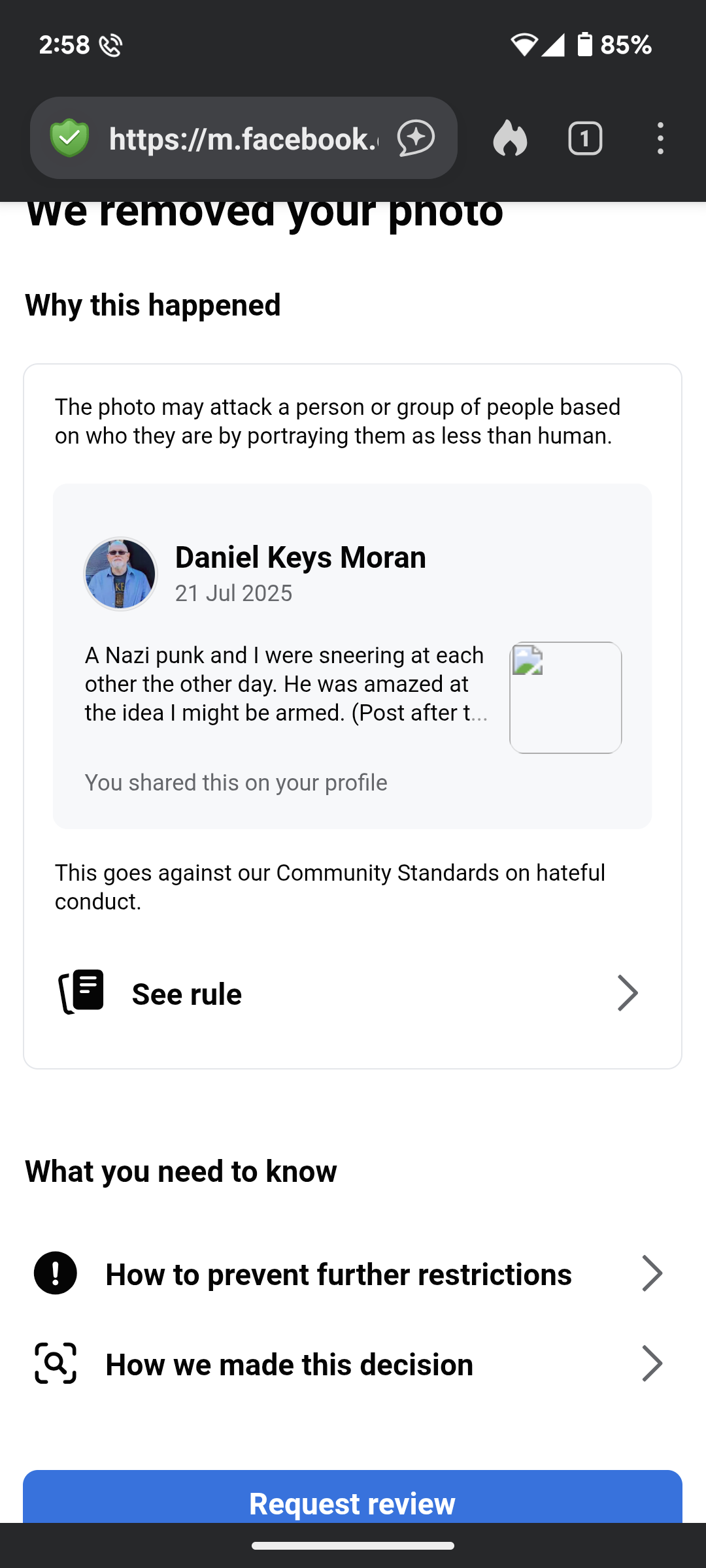This screenshot has height=1568, width=706.
Task: Open the Duck.ai chat icon
Action: 416,139
